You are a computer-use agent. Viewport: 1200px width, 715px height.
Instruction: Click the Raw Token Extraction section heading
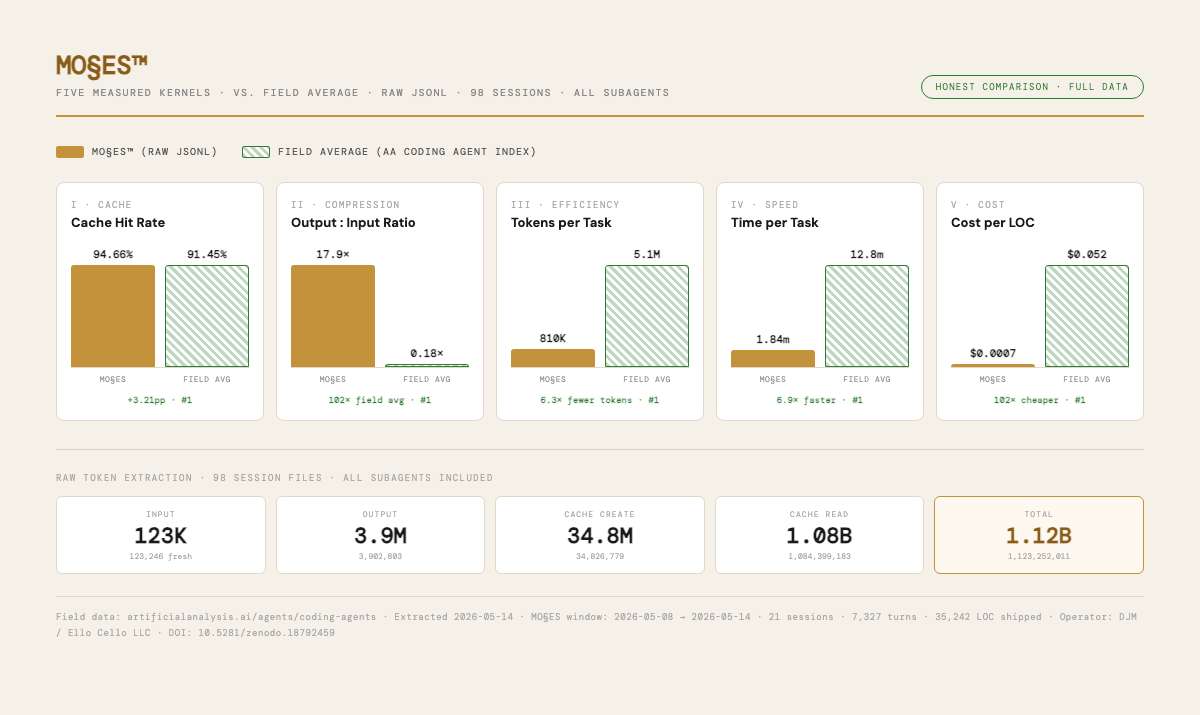point(275,478)
